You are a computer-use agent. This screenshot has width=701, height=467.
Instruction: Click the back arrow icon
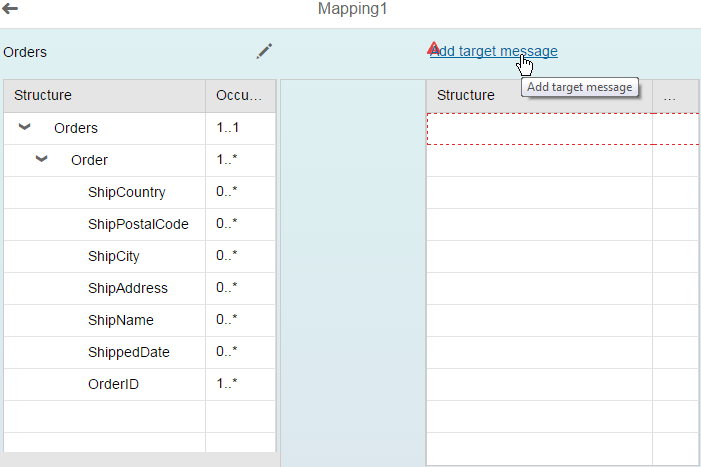point(11,8)
